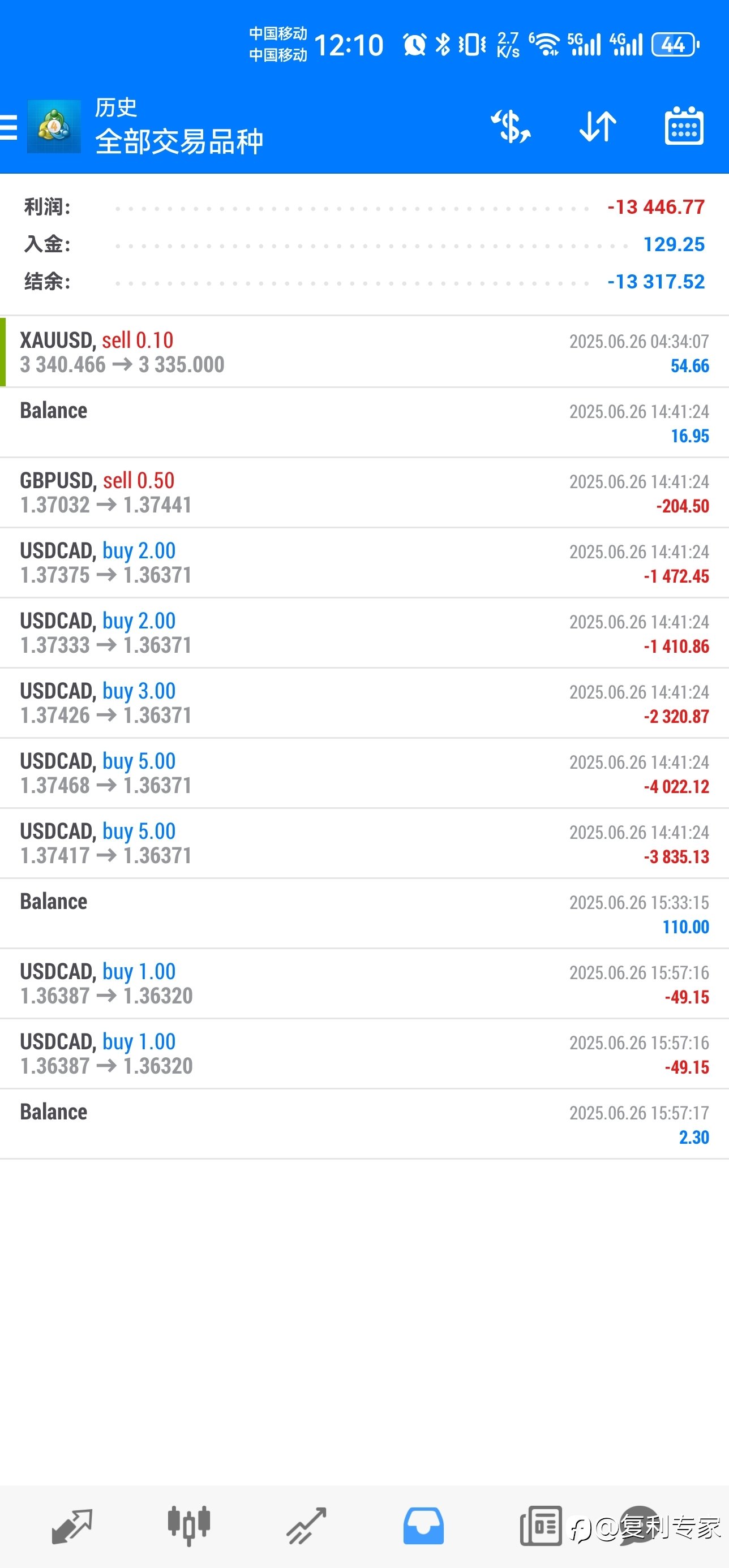Select the USDCAD trade with loss -1 472.45
The height and width of the screenshot is (1568, 729).
[364, 562]
